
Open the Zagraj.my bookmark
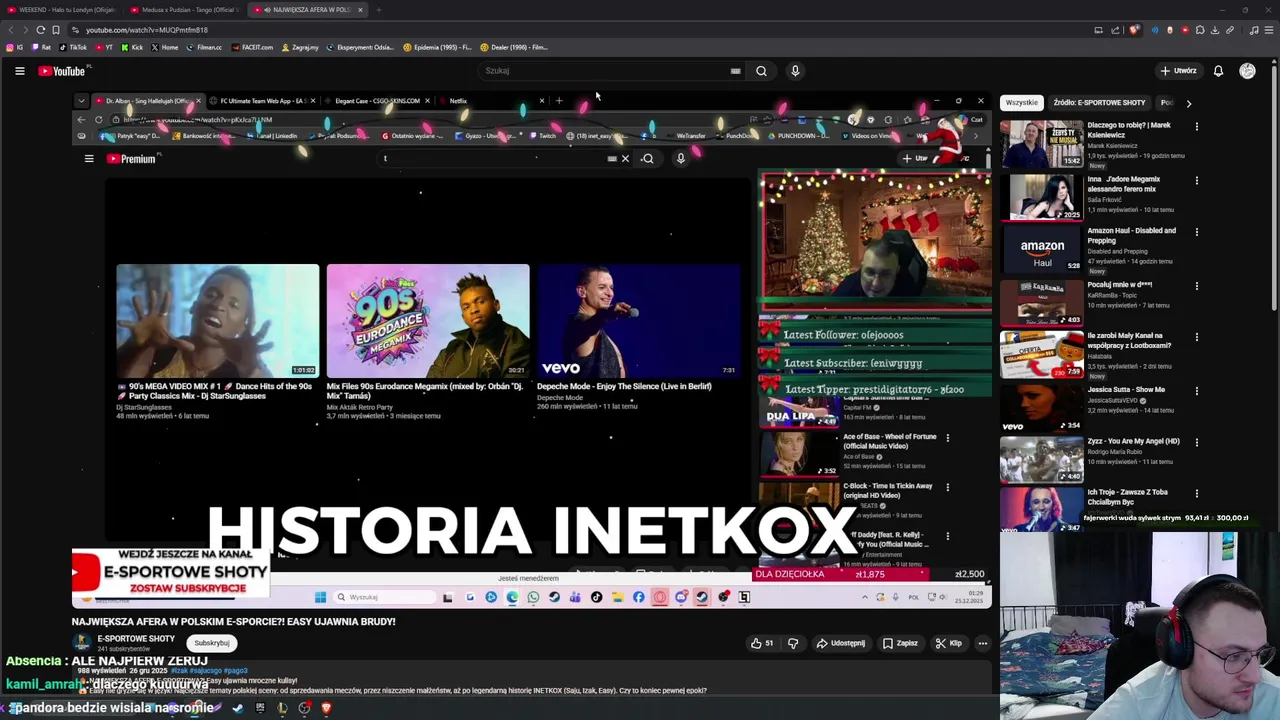[300, 47]
